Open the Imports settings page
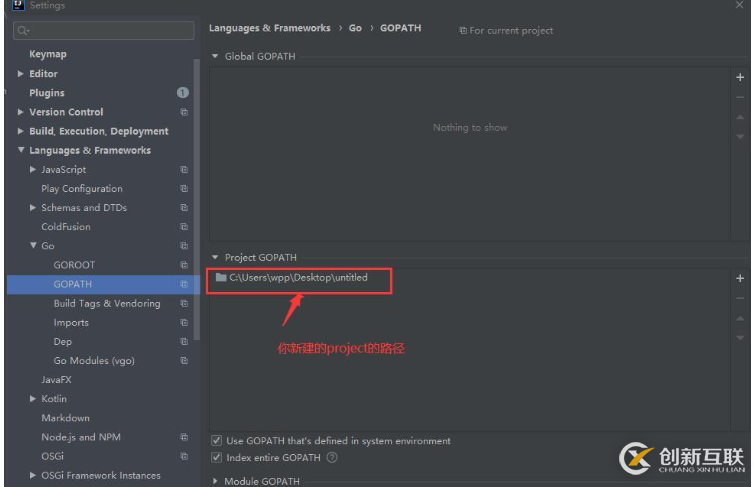The width and height of the screenshot is (754, 487). pos(71,323)
